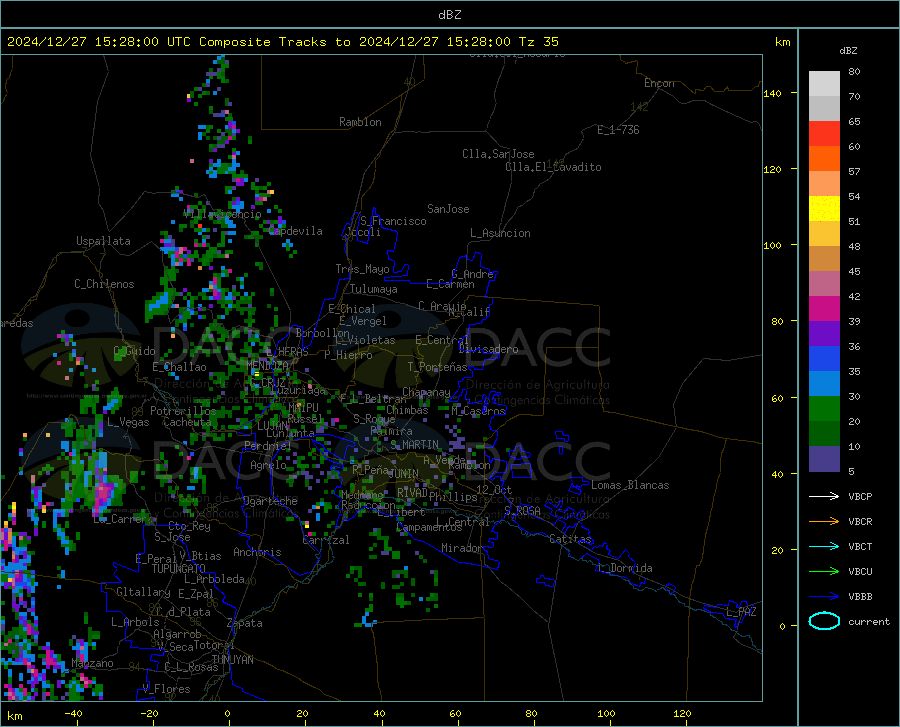Click the VBBB legend text label
The image size is (900, 727).
coord(860,597)
